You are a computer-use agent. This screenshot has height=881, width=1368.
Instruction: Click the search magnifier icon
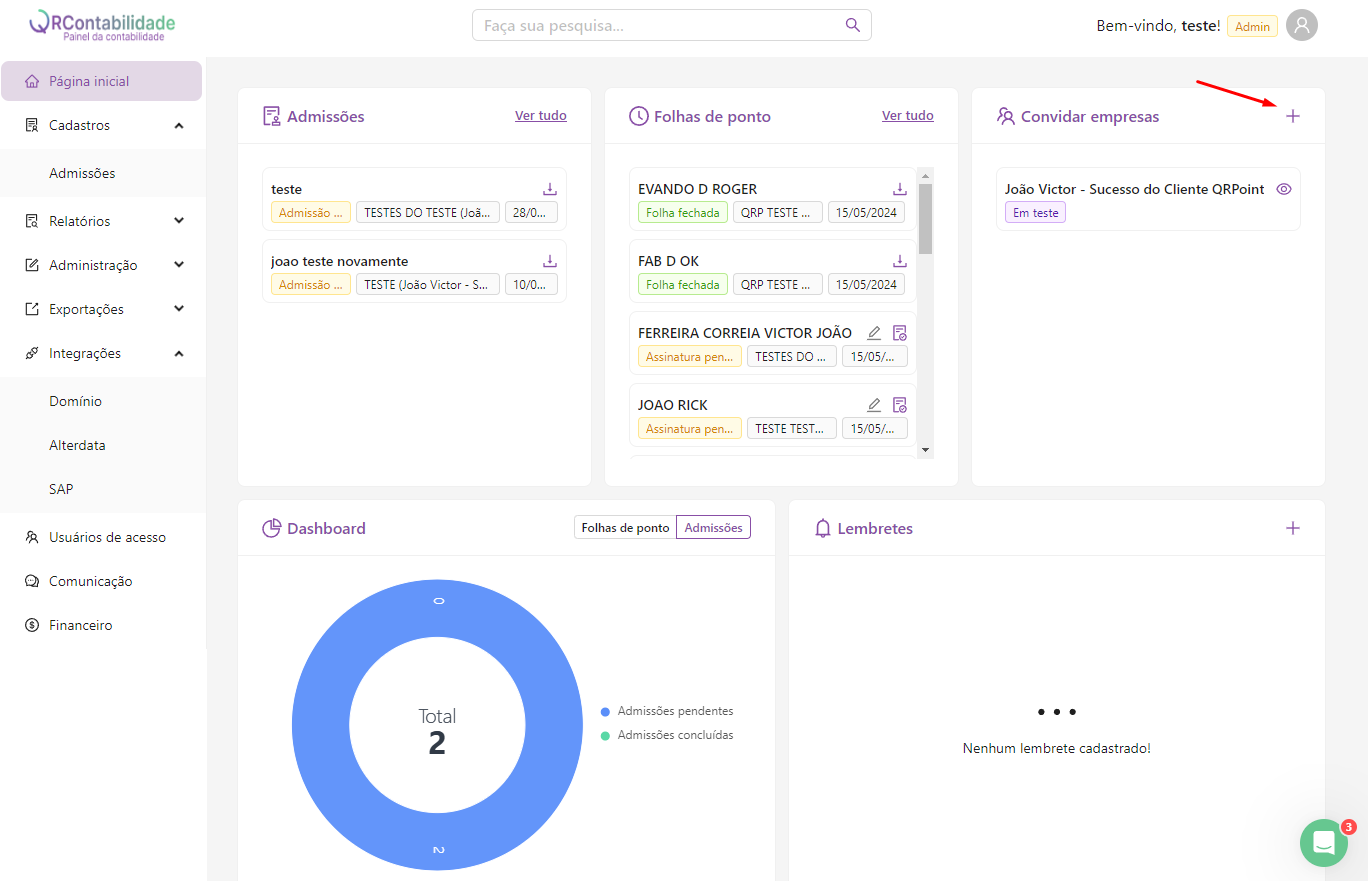pos(852,25)
